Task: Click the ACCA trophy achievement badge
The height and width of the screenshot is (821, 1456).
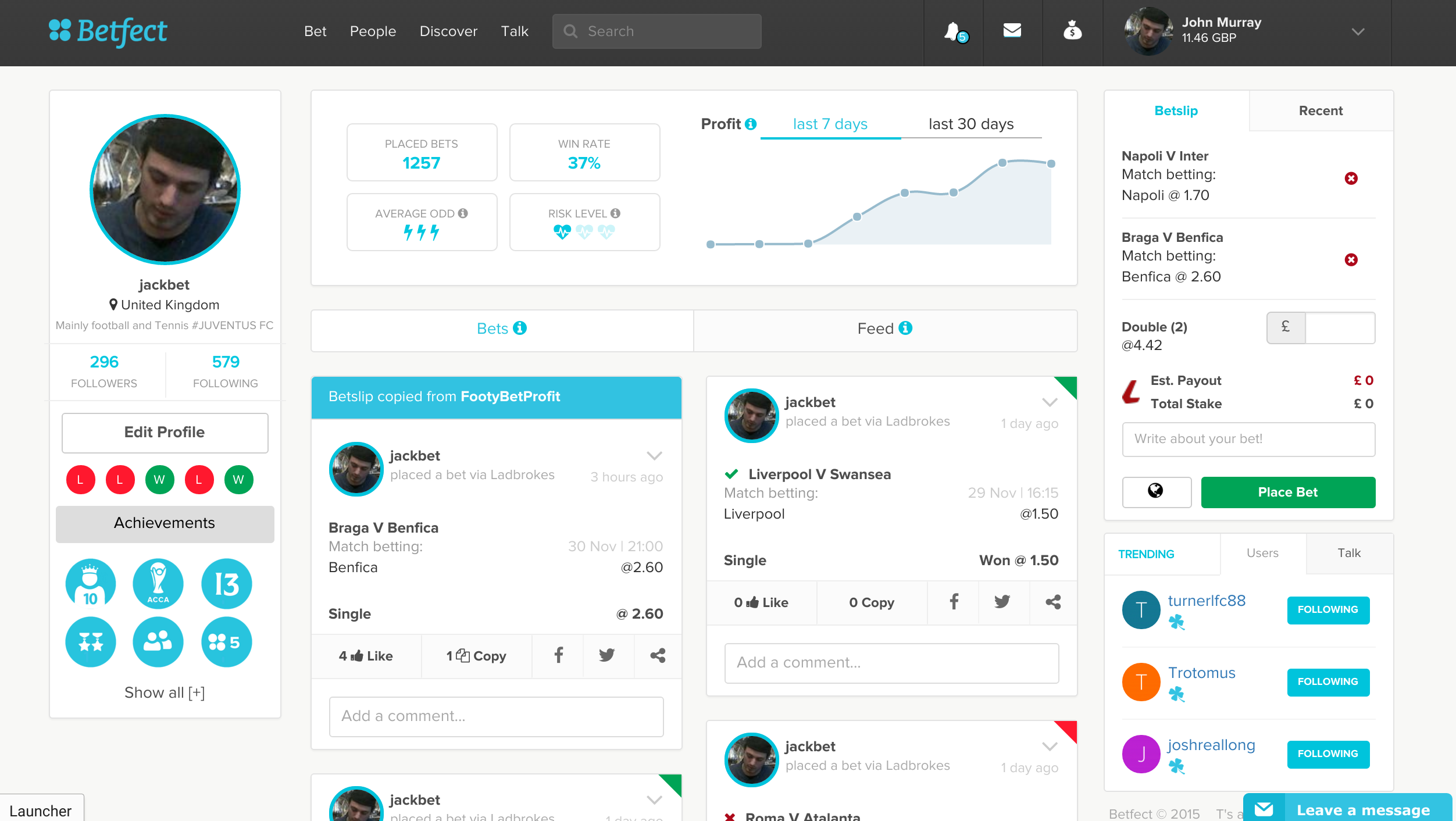Action: [158, 584]
